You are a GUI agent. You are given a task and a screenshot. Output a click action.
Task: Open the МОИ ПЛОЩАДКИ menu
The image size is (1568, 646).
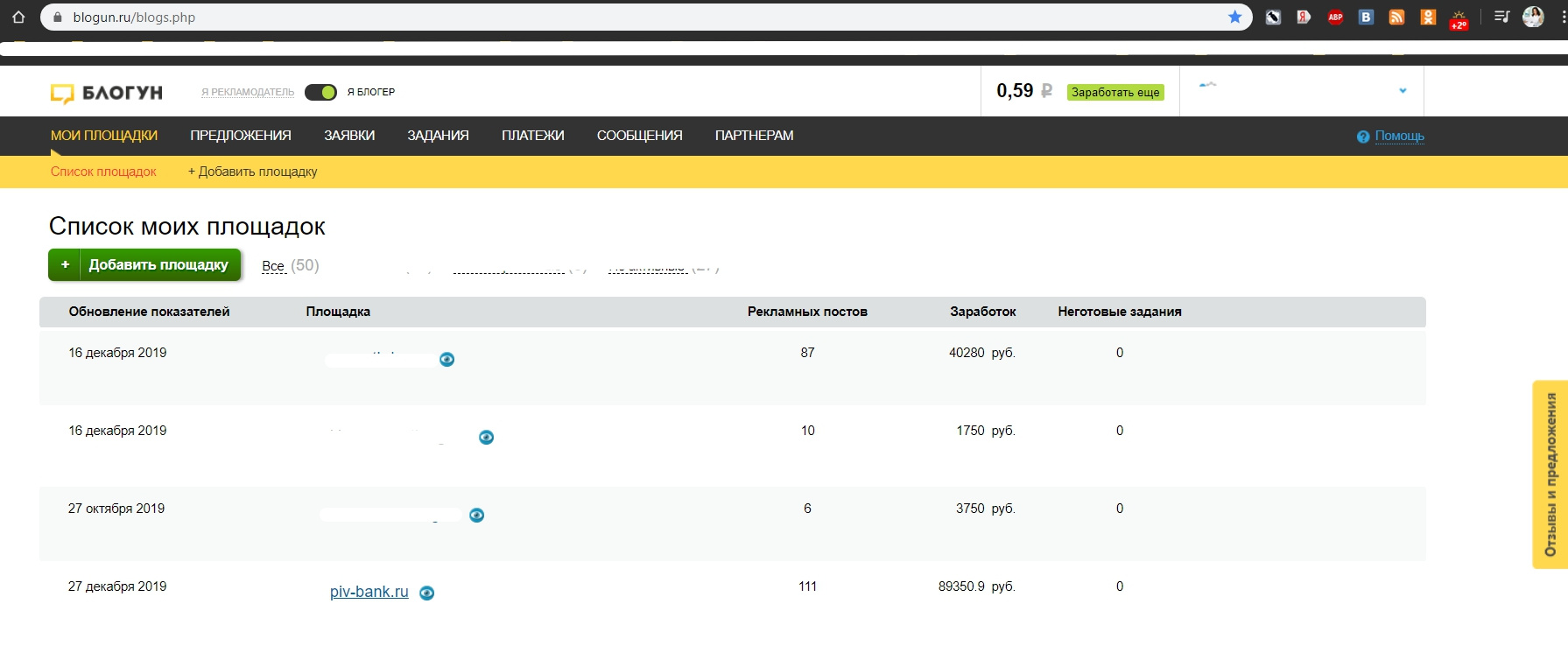tap(104, 136)
